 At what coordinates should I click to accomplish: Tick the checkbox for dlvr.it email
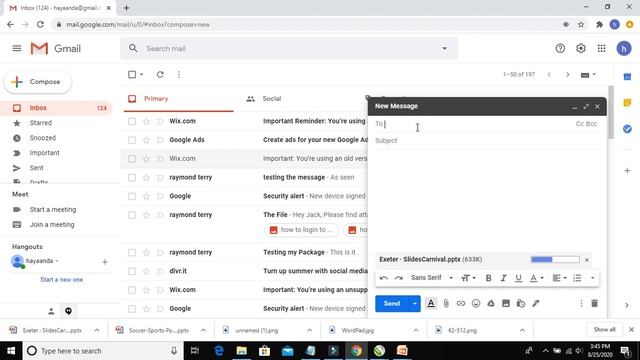132,271
